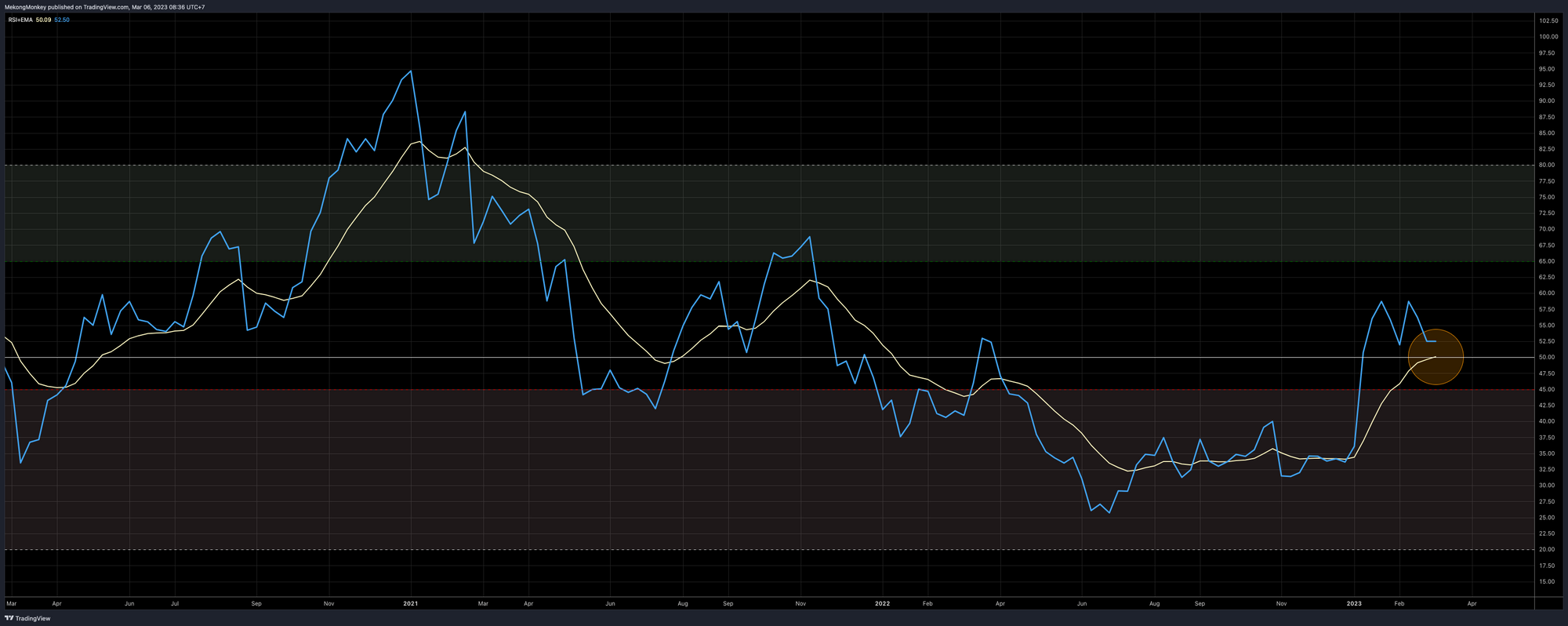Click the 32.50 price scale label
Image resolution: width=1568 pixels, height=626 pixels.
pos(1548,470)
